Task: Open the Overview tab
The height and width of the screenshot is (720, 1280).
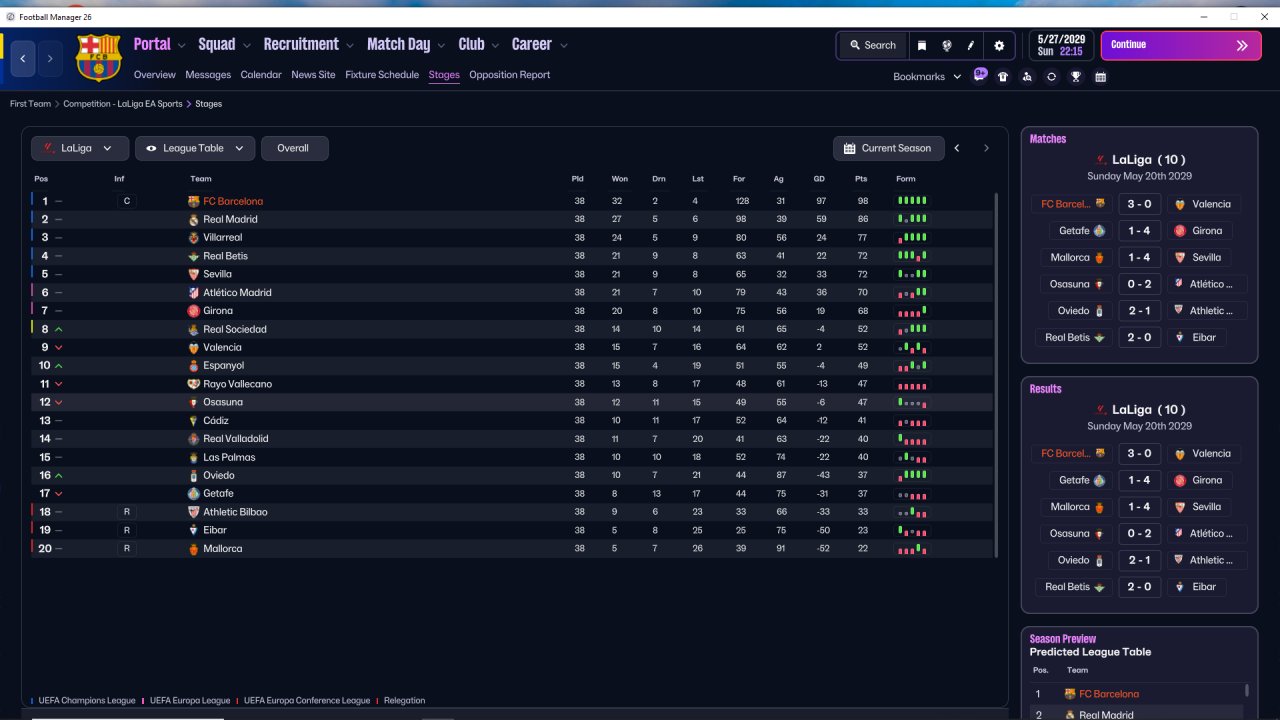Action: click(154, 75)
